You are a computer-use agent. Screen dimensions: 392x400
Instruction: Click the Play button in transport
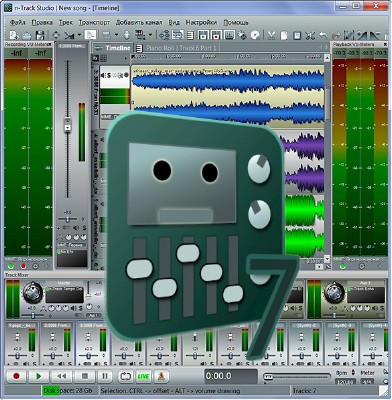(38, 376)
